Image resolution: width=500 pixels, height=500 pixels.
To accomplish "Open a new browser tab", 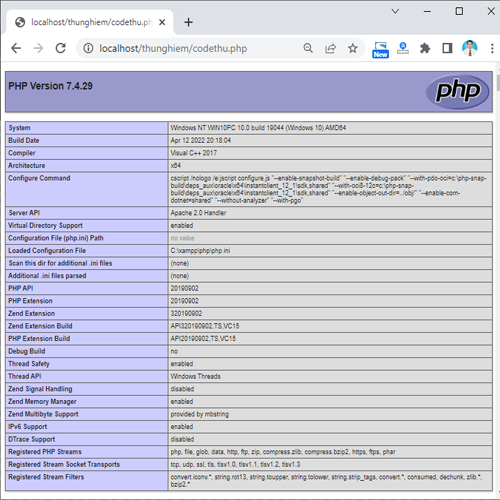I will pos(188,22).
